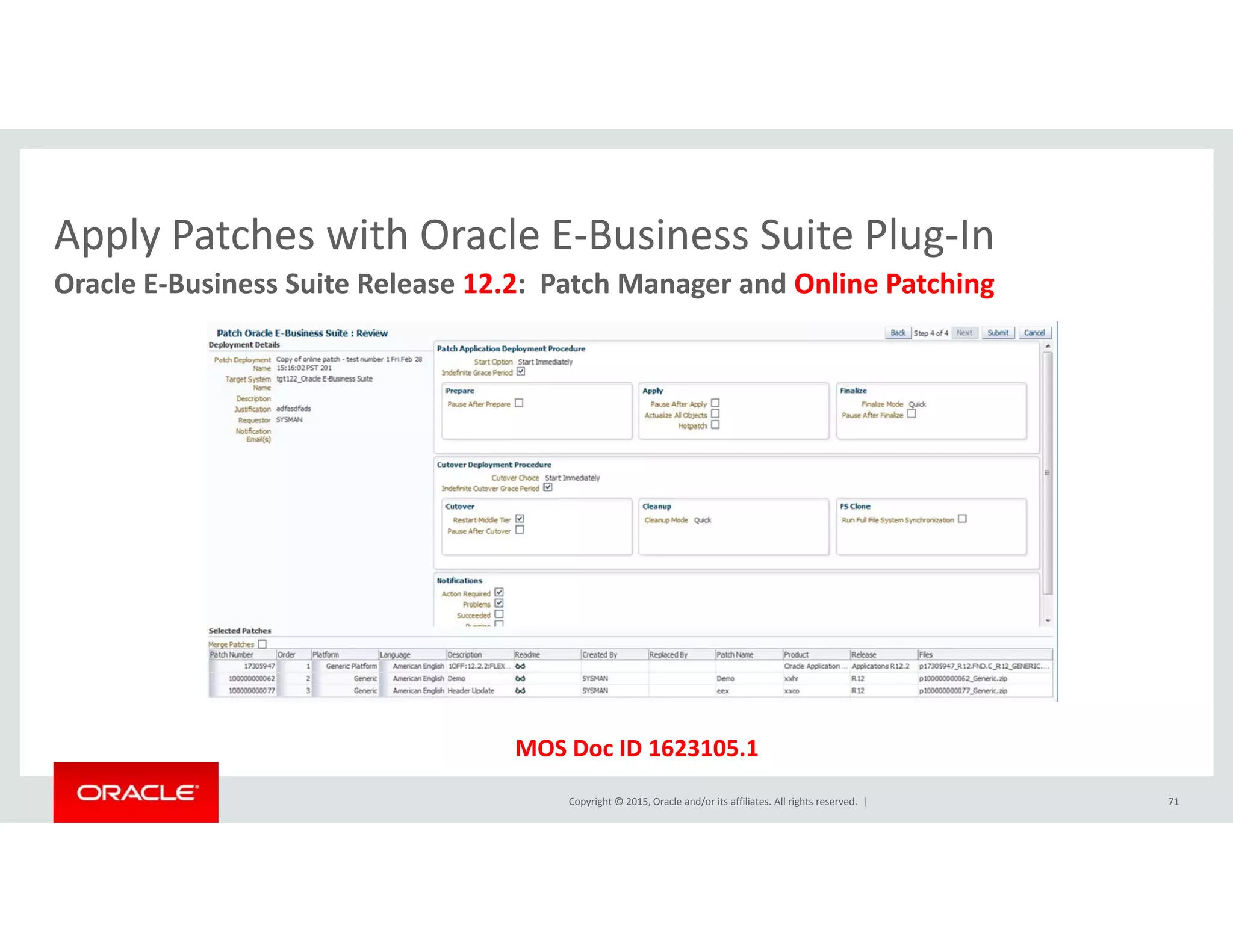Toggle Actualize All Objects checkbox
The height and width of the screenshot is (952, 1233).
715,413
